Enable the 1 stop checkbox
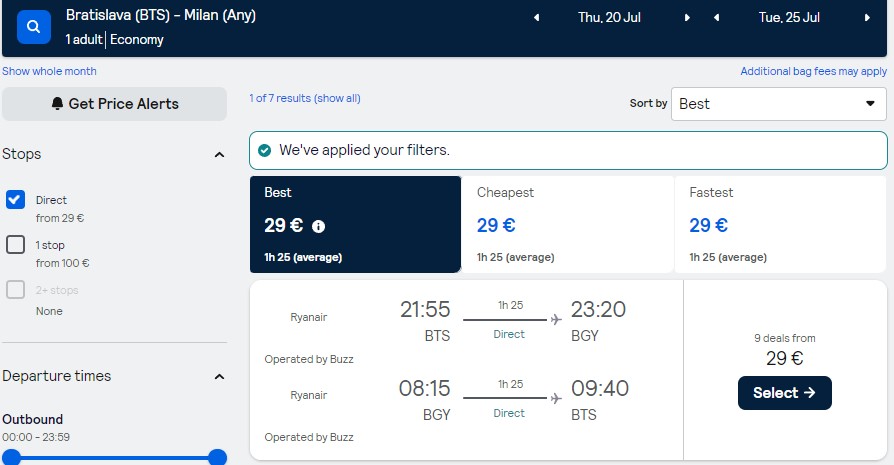The height and width of the screenshot is (465, 894). point(15,244)
